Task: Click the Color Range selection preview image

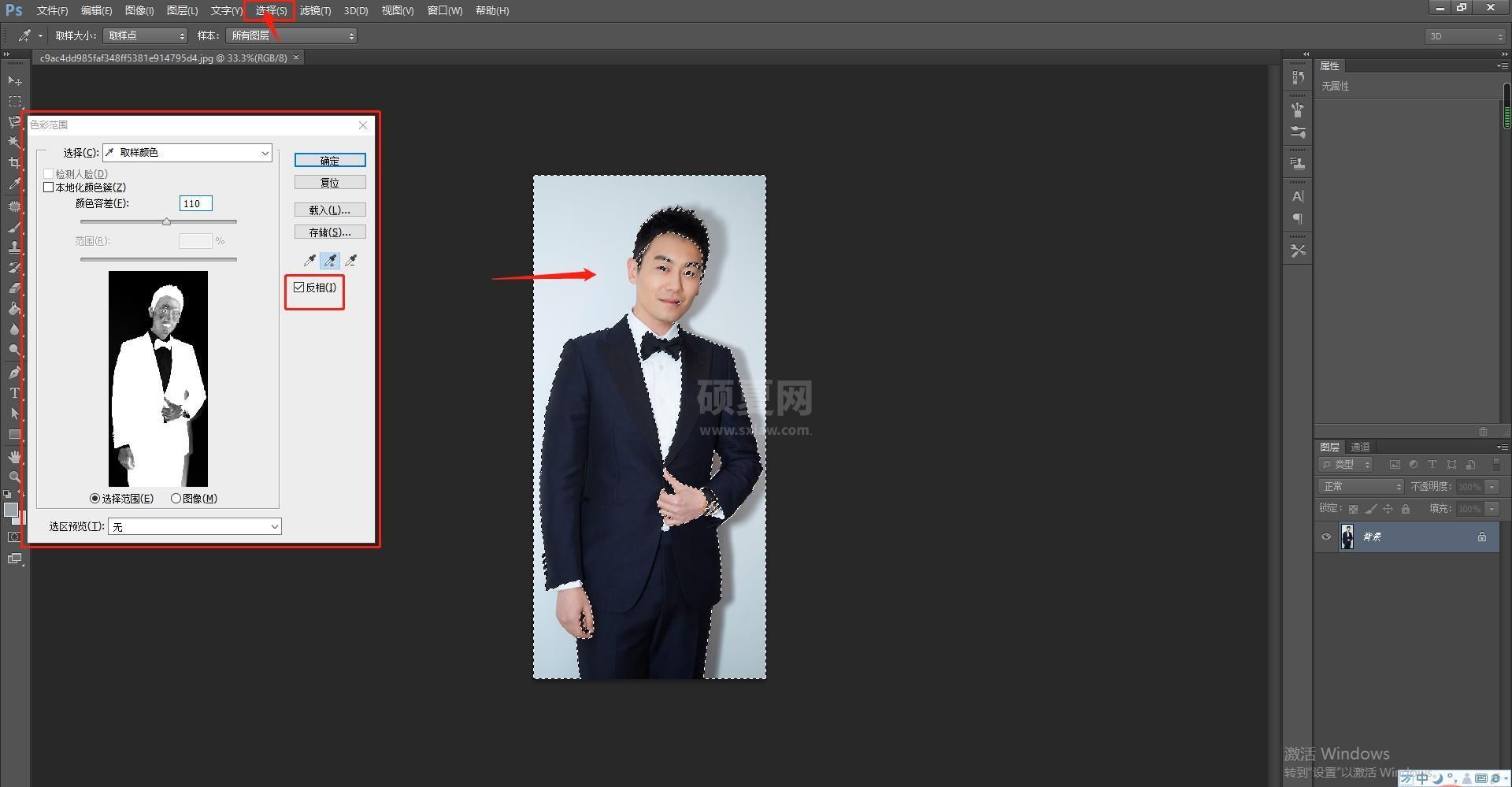Action: (x=158, y=379)
